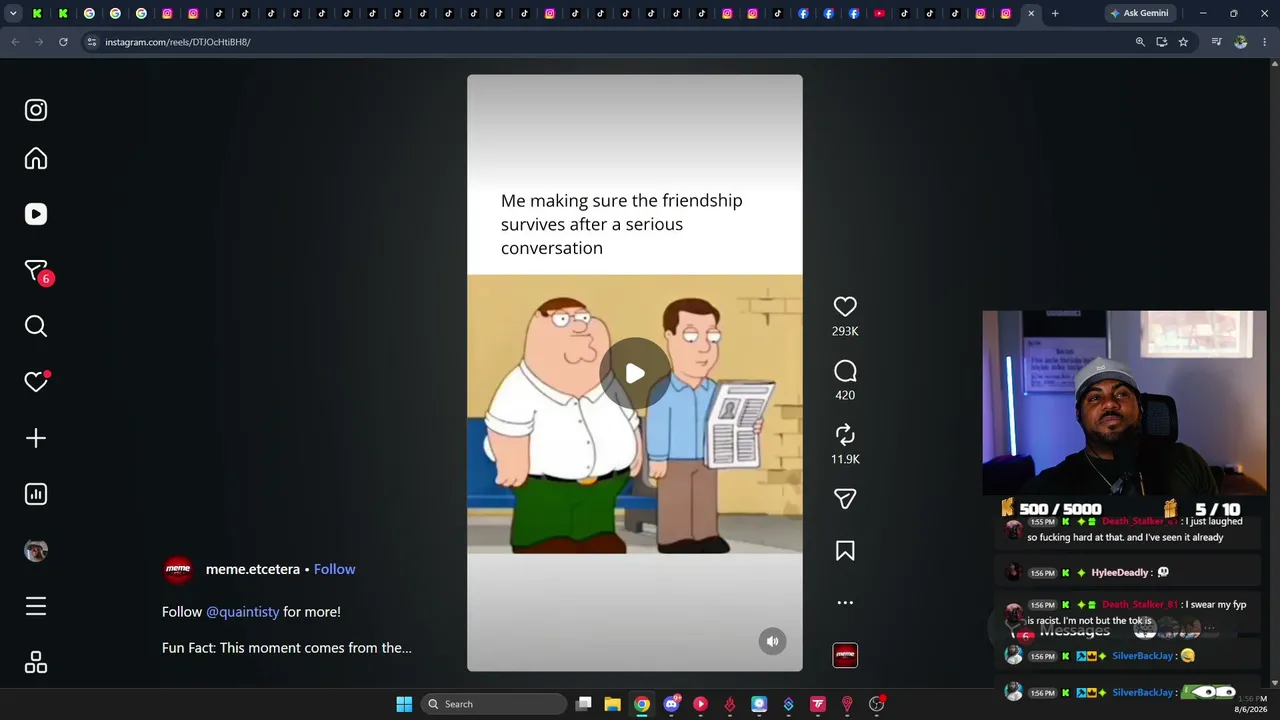The image size is (1280, 720).
Task: Repost the reel
Action: tap(845, 435)
